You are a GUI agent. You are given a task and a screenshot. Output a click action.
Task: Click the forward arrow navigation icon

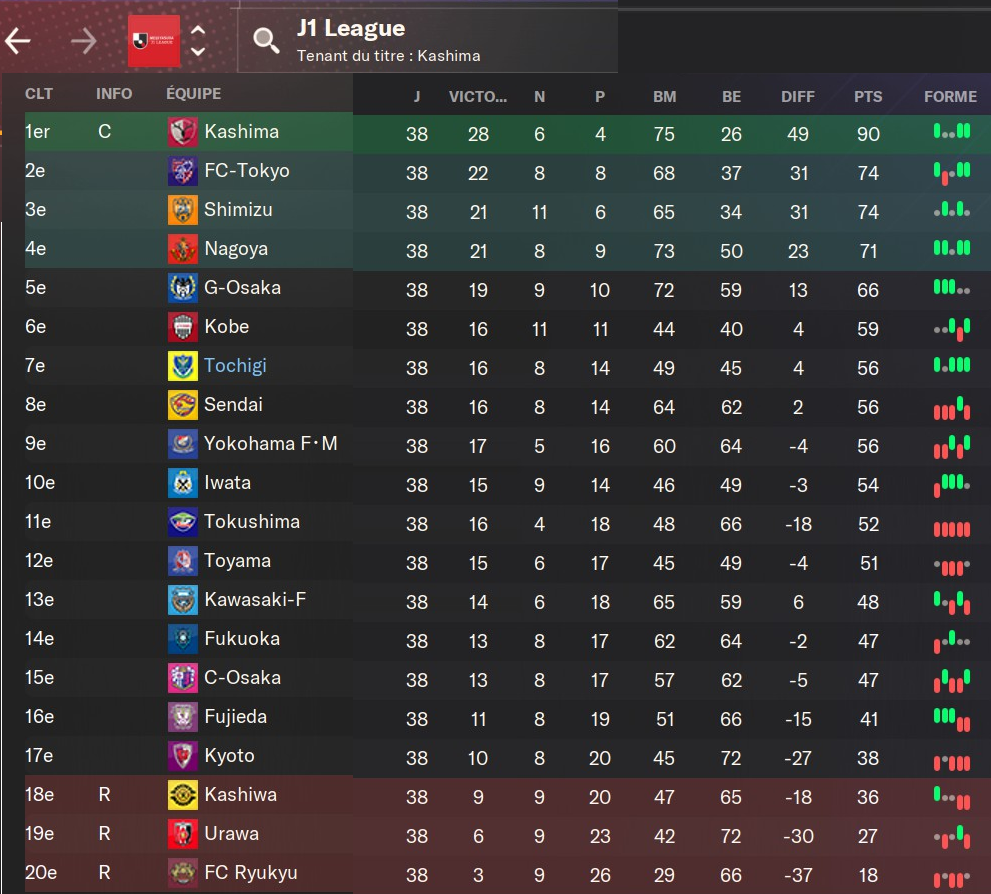[x=84, y=41]
